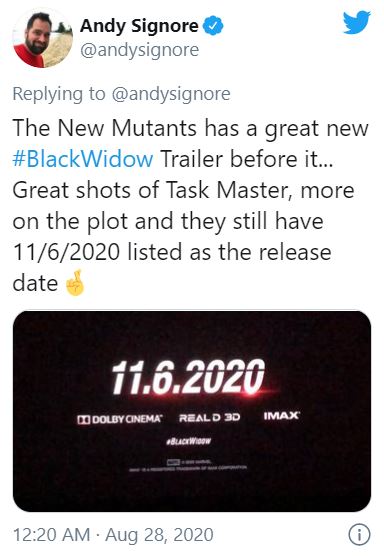Open the attached Black Widow trailer photo

click(x=192, y=411)
